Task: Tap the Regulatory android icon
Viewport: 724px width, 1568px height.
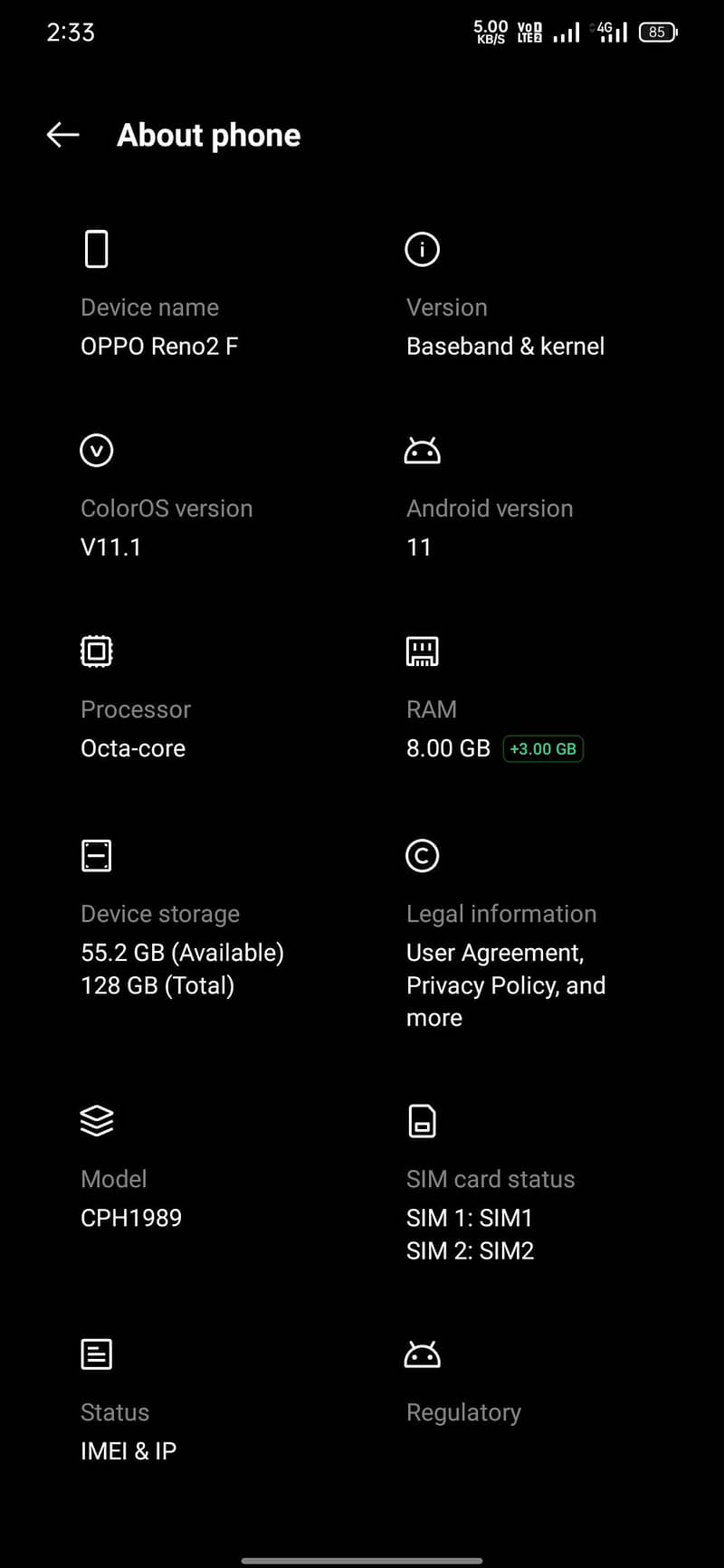Action: pos(422,1354)
